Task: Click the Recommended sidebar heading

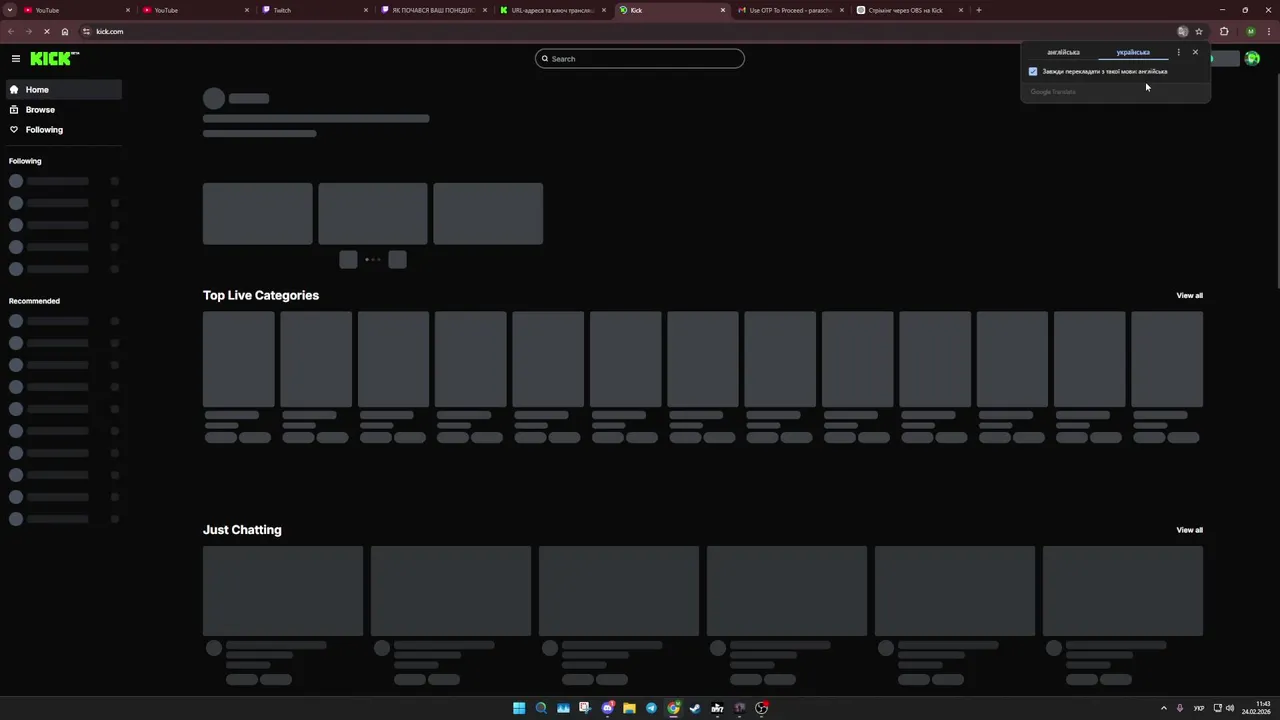Action: [34, 301]
